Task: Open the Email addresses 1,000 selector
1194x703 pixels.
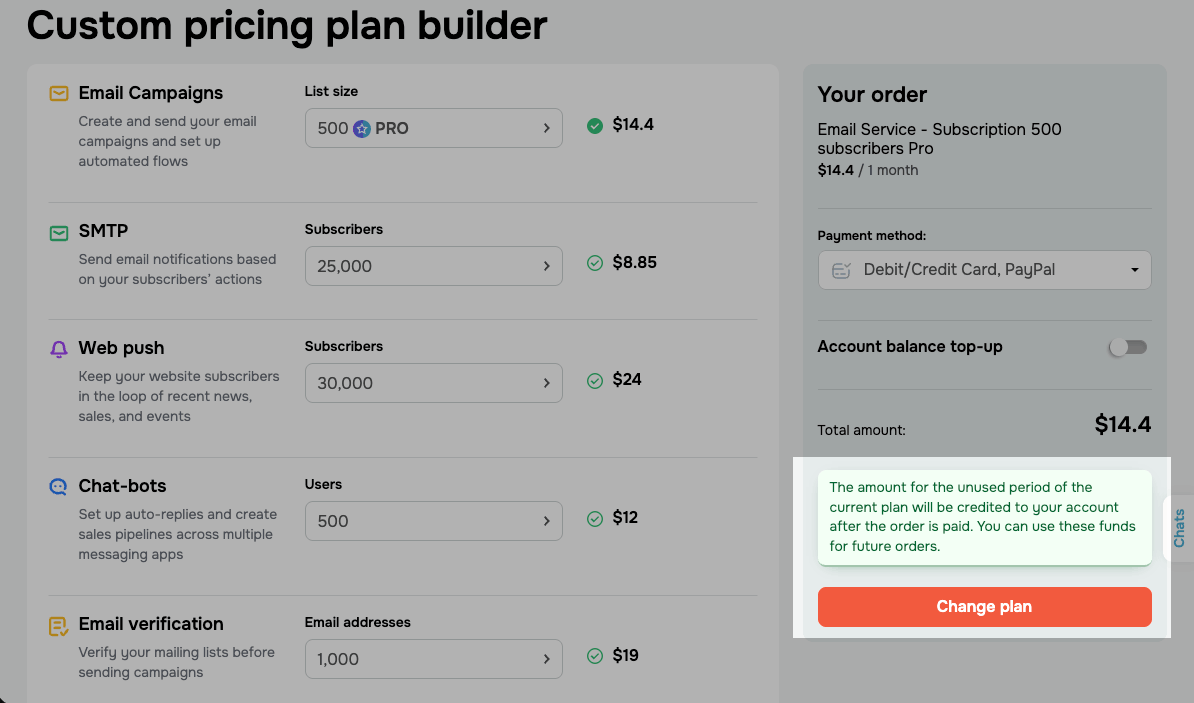Action: point(433,659)
